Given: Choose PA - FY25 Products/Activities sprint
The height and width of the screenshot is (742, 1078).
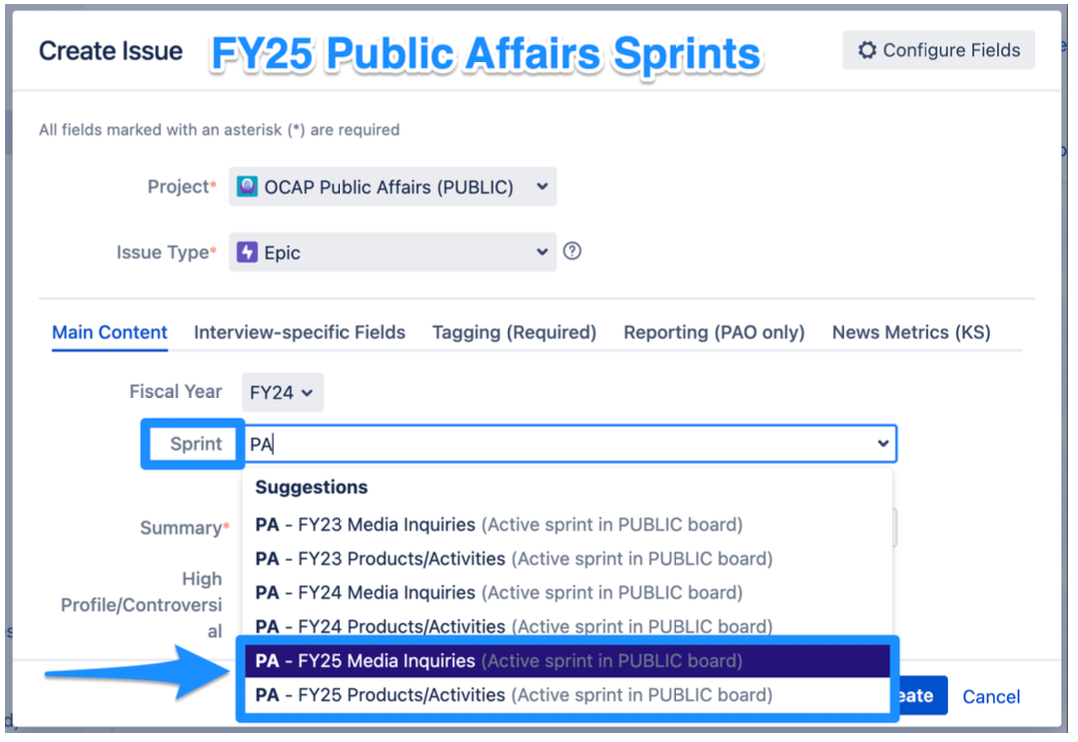Looking at the screenshot, I should [x=513, y=695].
